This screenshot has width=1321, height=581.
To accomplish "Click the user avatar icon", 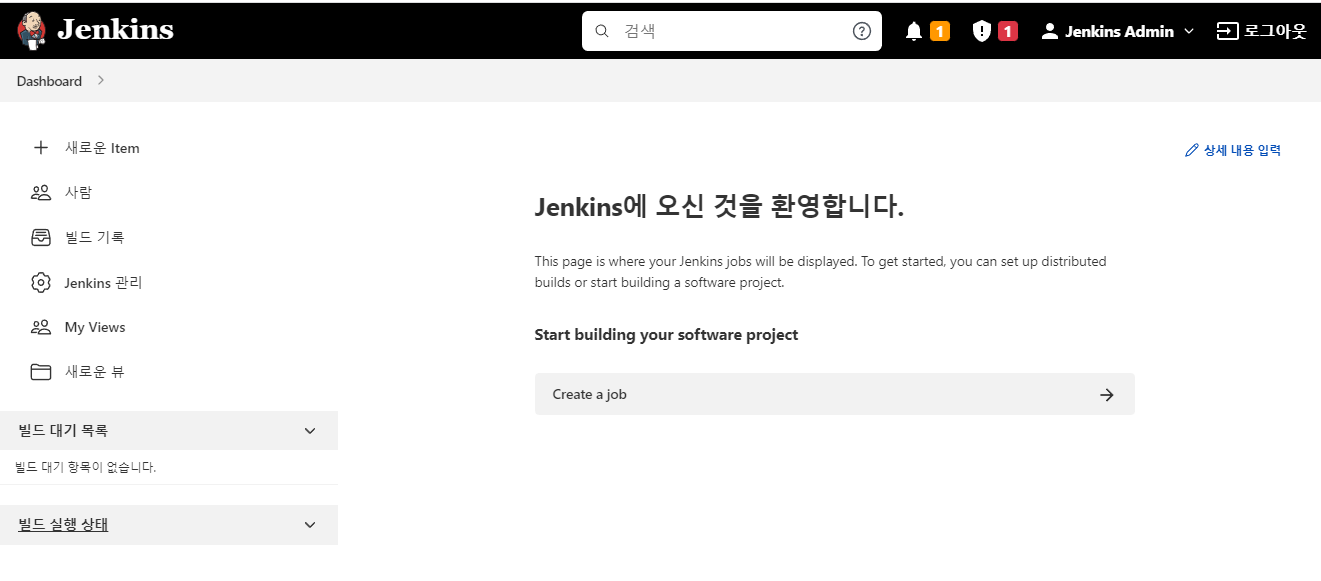I will 1049,31.
